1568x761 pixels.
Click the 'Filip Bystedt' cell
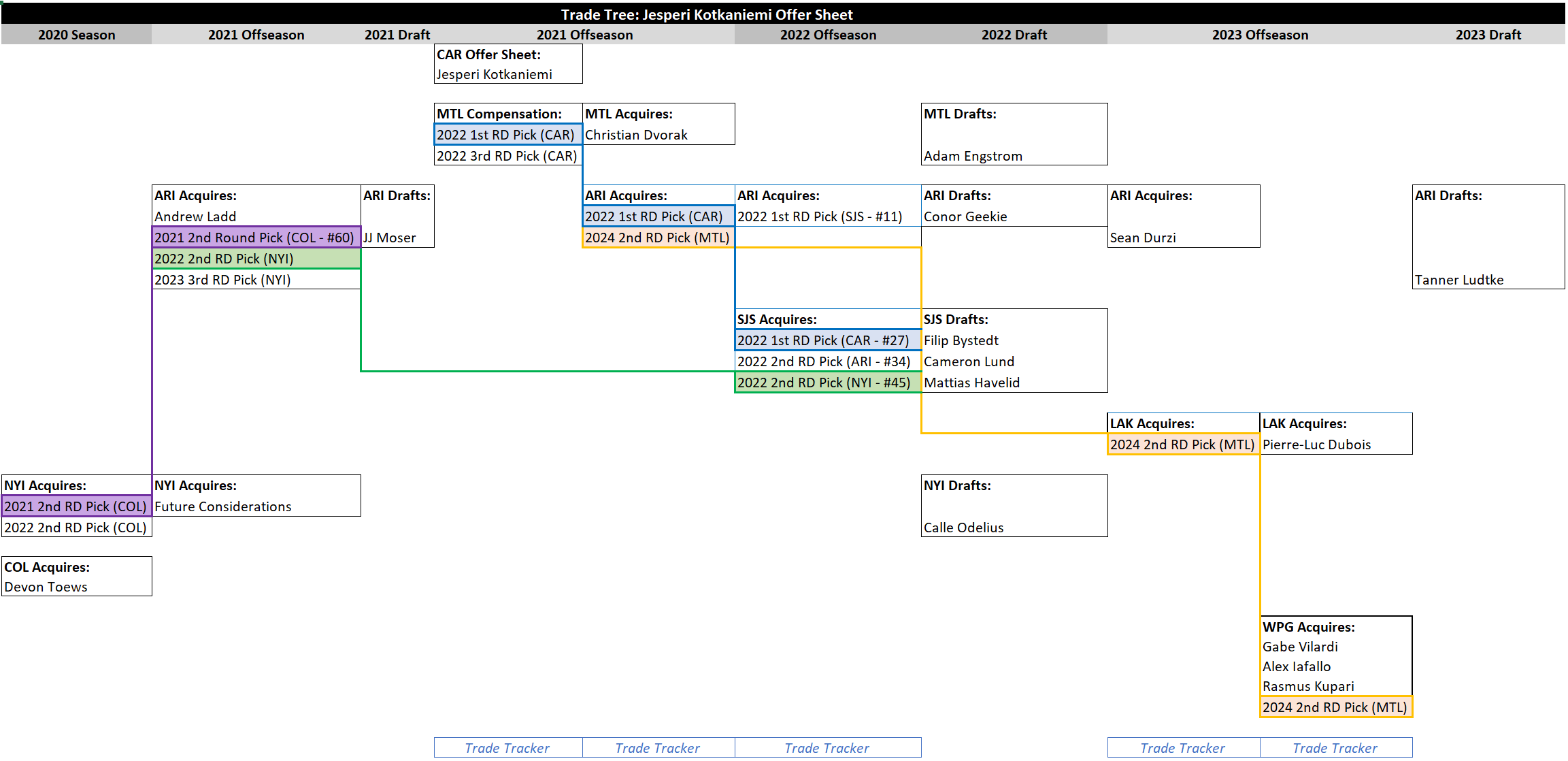coord(1014,340)
